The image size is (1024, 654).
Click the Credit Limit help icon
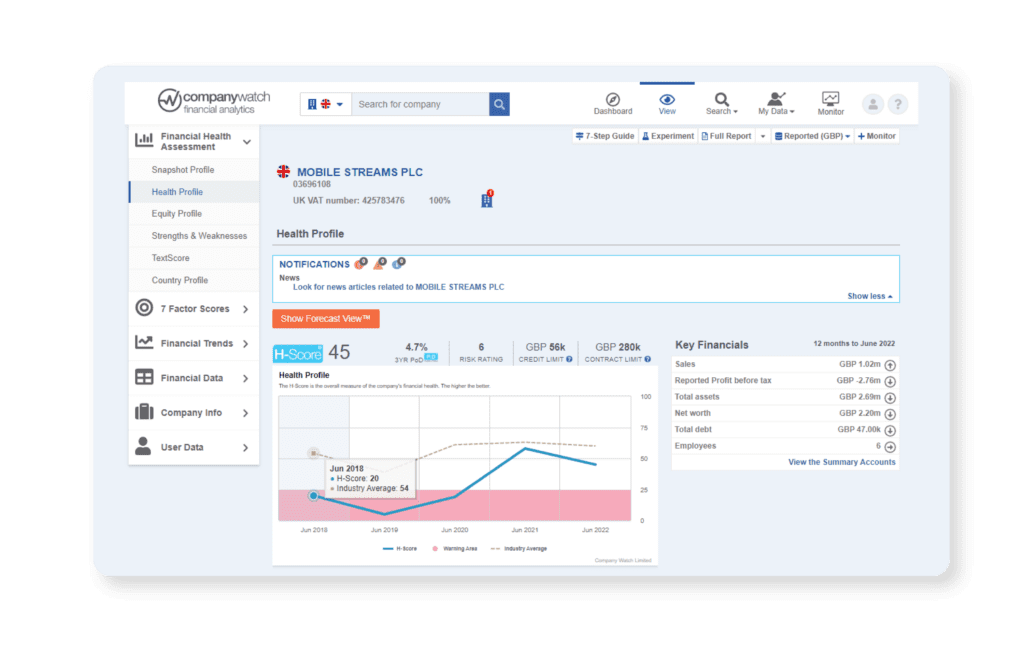tap(569, 359)
